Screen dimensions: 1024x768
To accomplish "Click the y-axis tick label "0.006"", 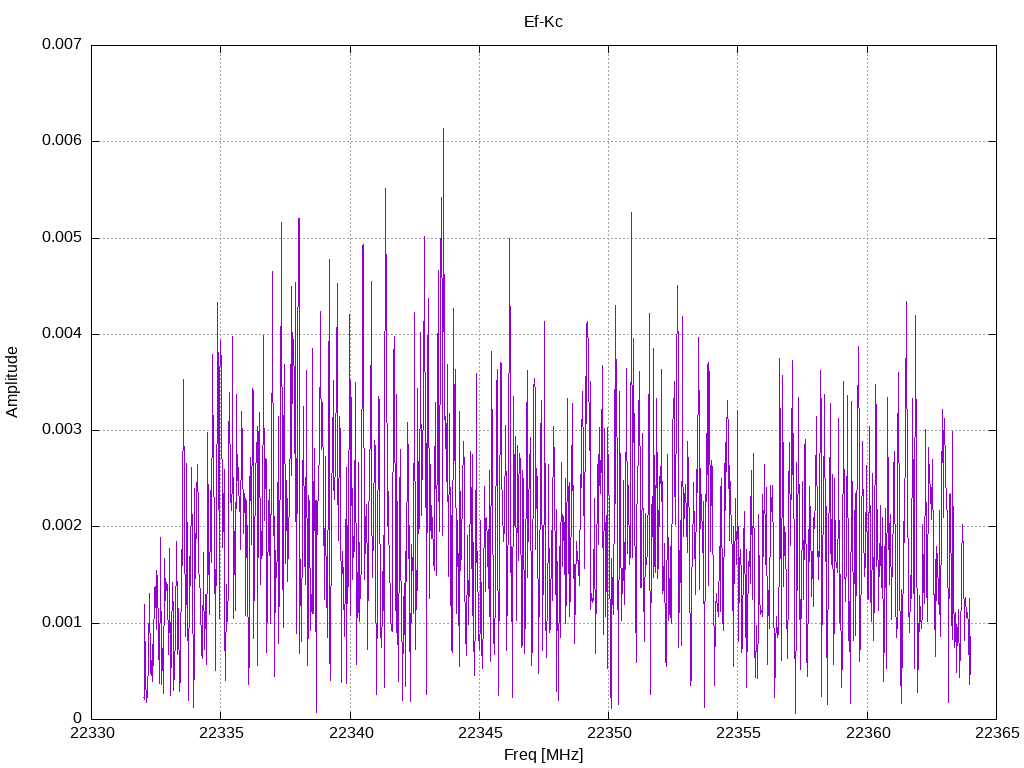I will pyautogui.click(x=62, y=140).
